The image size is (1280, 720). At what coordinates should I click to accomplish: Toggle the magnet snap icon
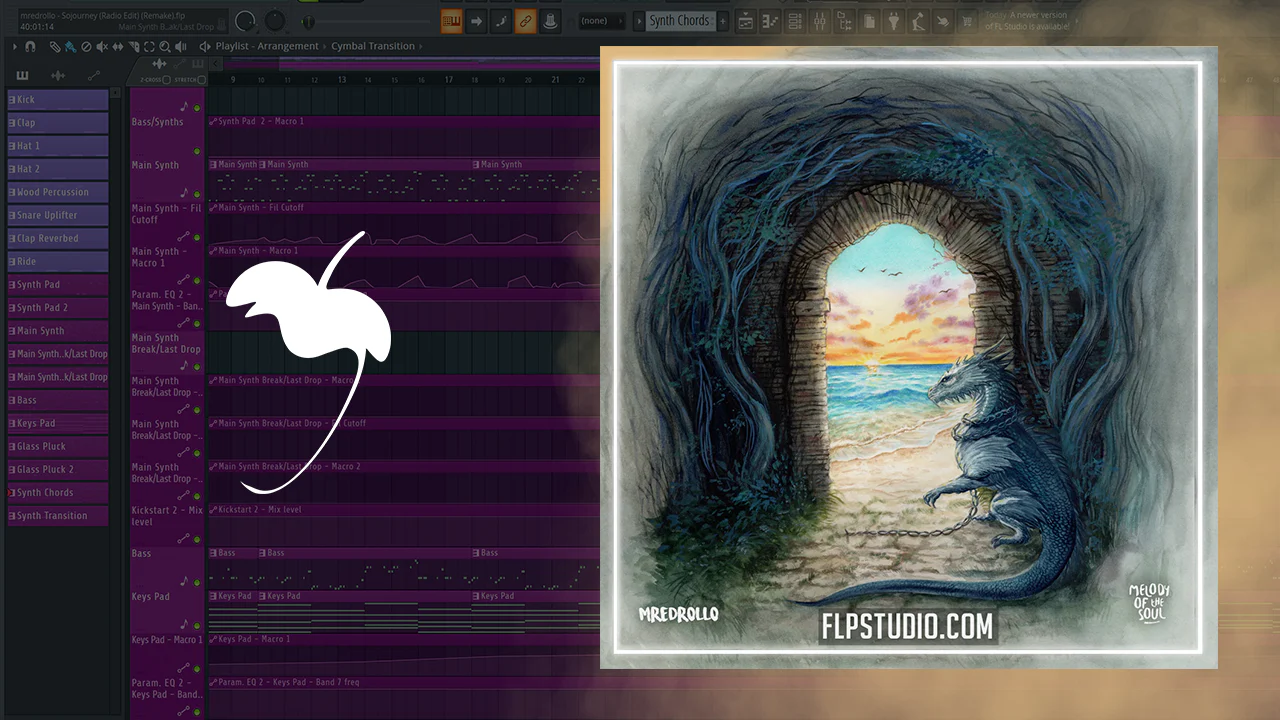[30, 46]
